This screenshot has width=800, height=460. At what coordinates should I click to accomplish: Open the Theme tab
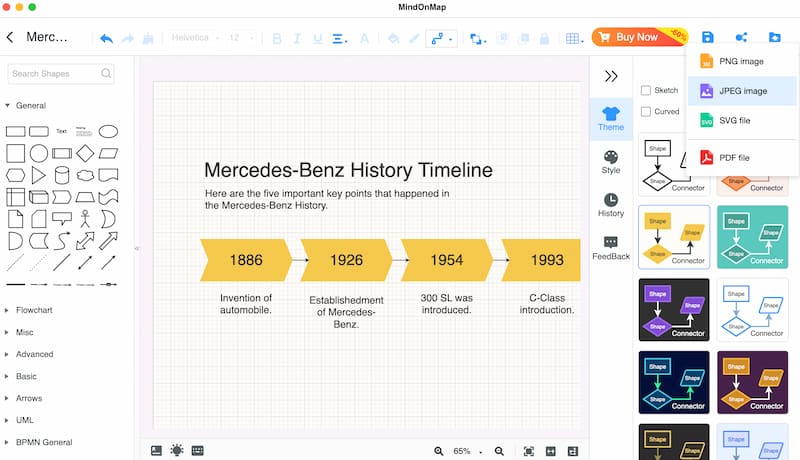tap(611, 119)
